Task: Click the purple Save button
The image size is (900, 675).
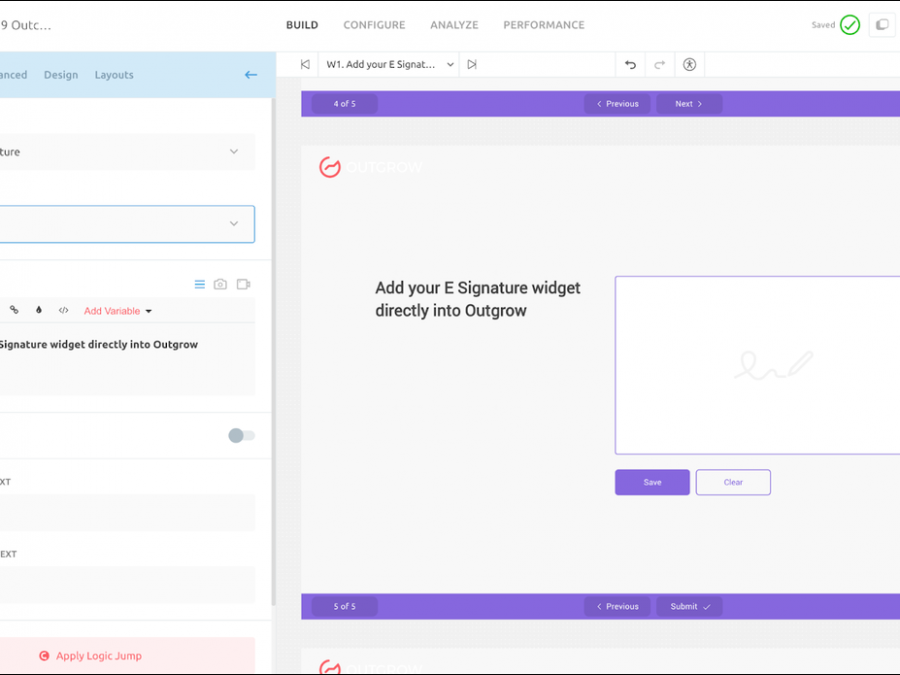Action: tap(652, 482)
